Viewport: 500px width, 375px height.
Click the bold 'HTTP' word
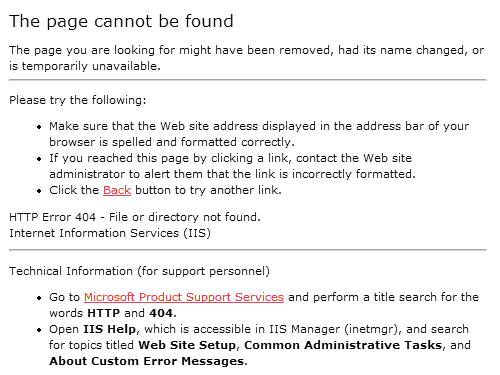tap(103, 313)
